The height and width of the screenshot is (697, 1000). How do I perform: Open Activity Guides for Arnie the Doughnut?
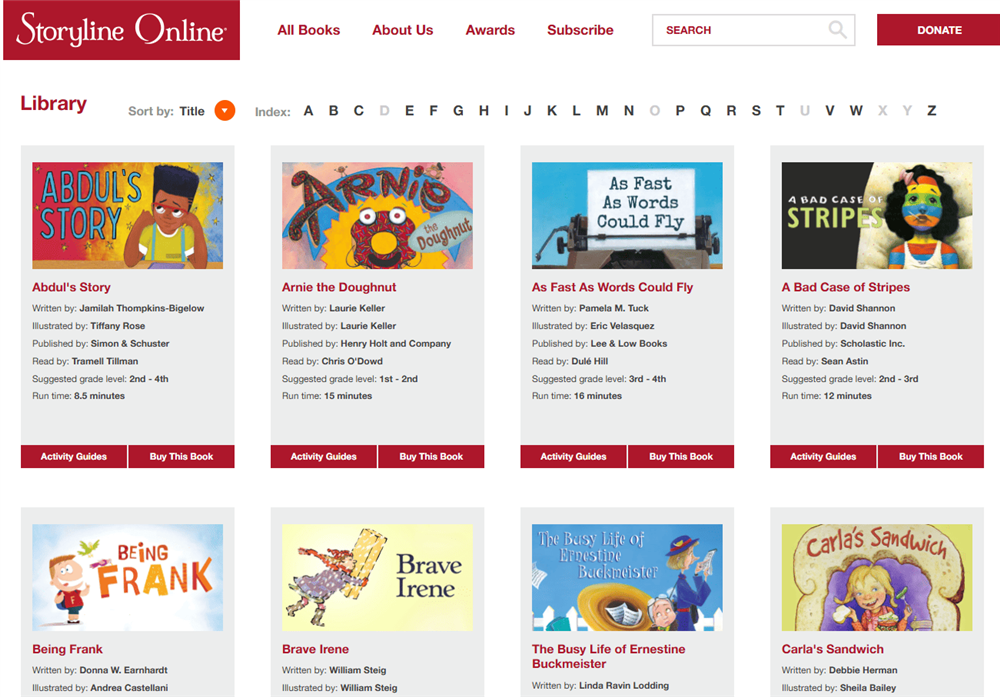(324, 457)
